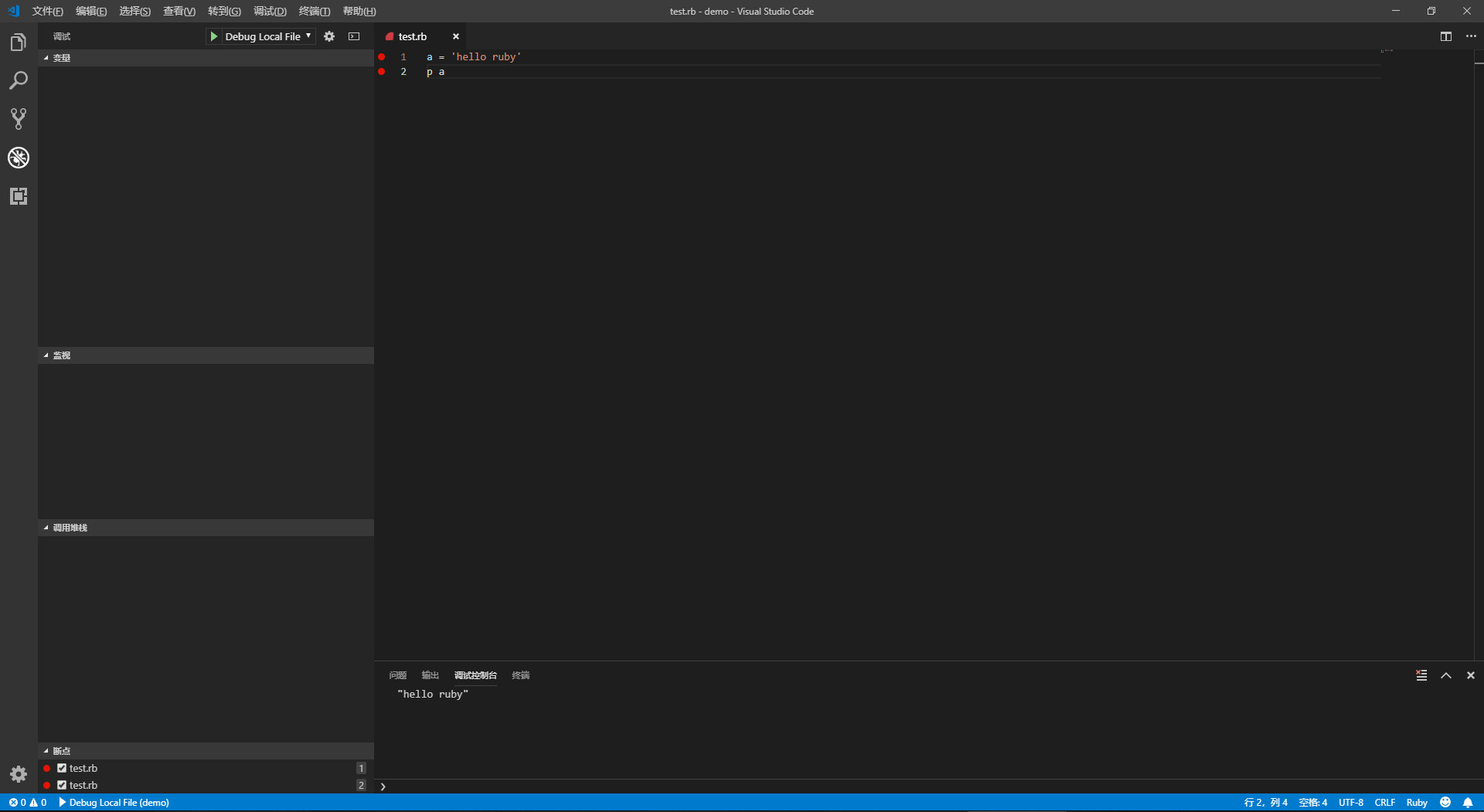Image resolution: width=1484 pixels, height=812 pixels.
Task: Switch to the 终端 panel tab
Action: [x=521, y=675]
